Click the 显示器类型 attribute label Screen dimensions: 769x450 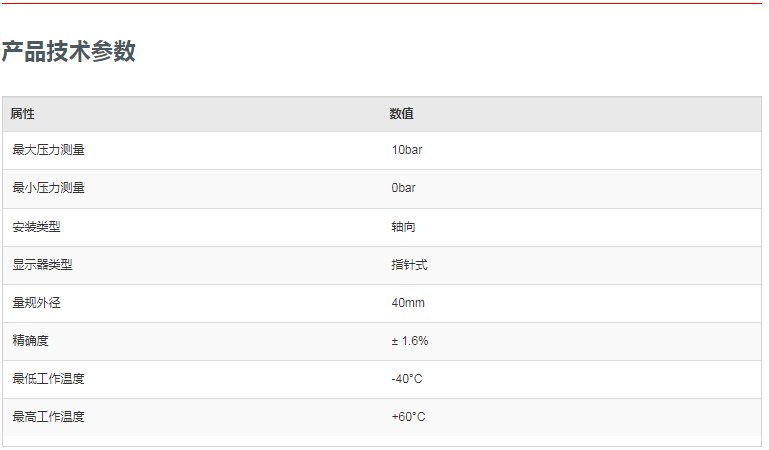point(42,265)
